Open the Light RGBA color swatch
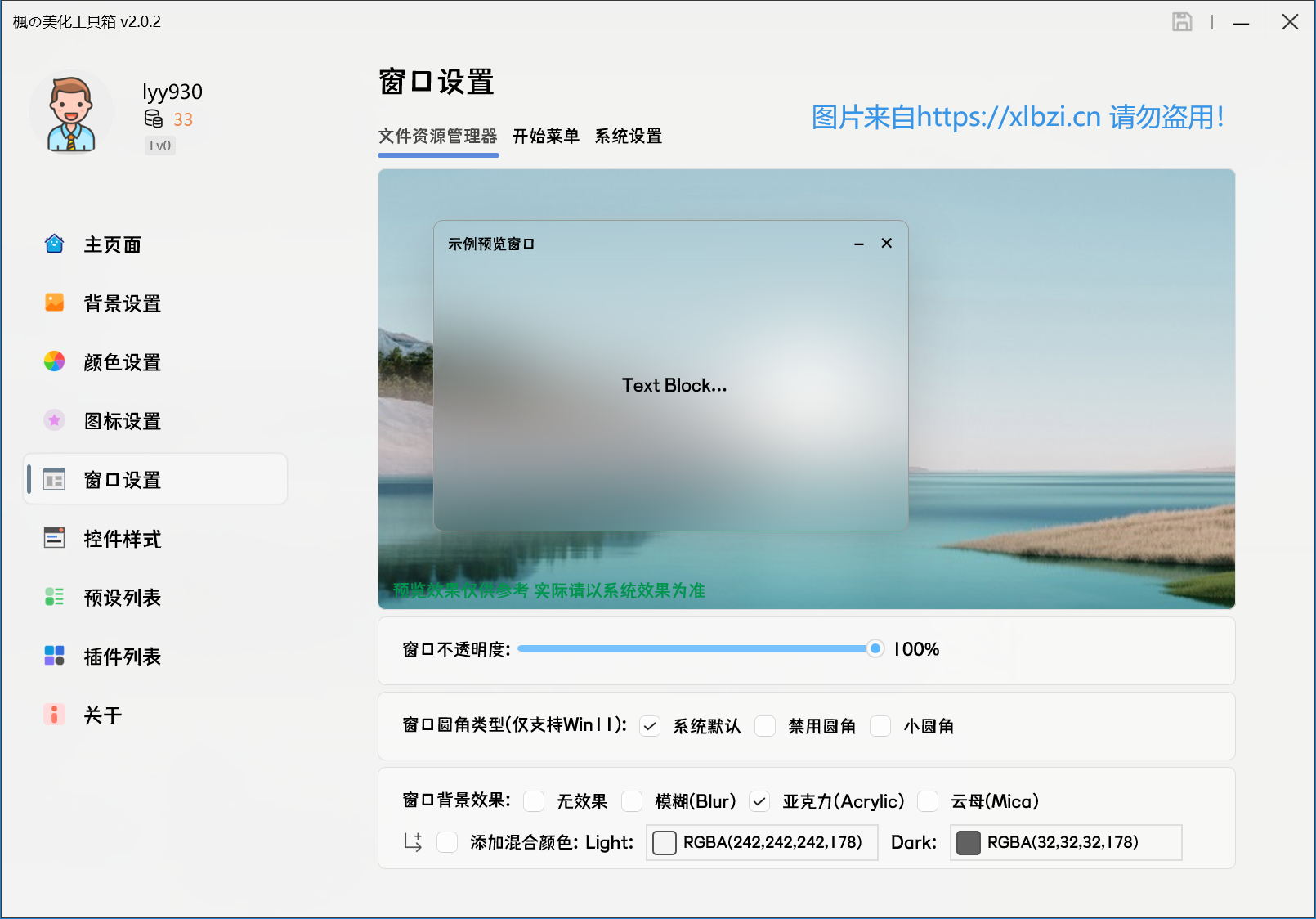The width and height of the screenshot is (1316, 919). pos(664,842)
